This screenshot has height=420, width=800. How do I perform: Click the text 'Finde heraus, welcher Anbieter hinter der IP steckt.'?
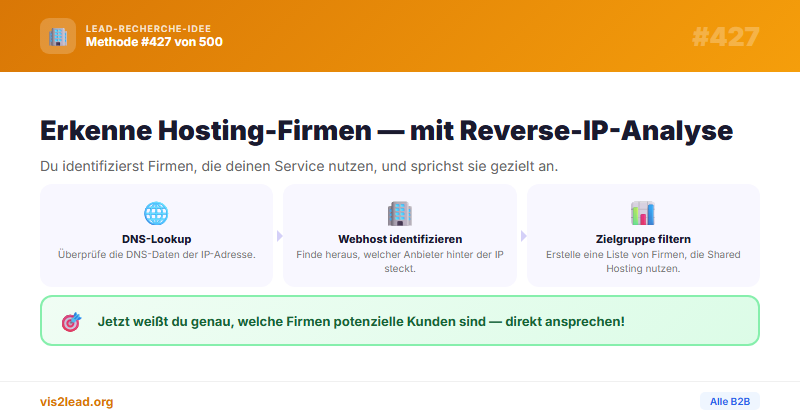400,261
